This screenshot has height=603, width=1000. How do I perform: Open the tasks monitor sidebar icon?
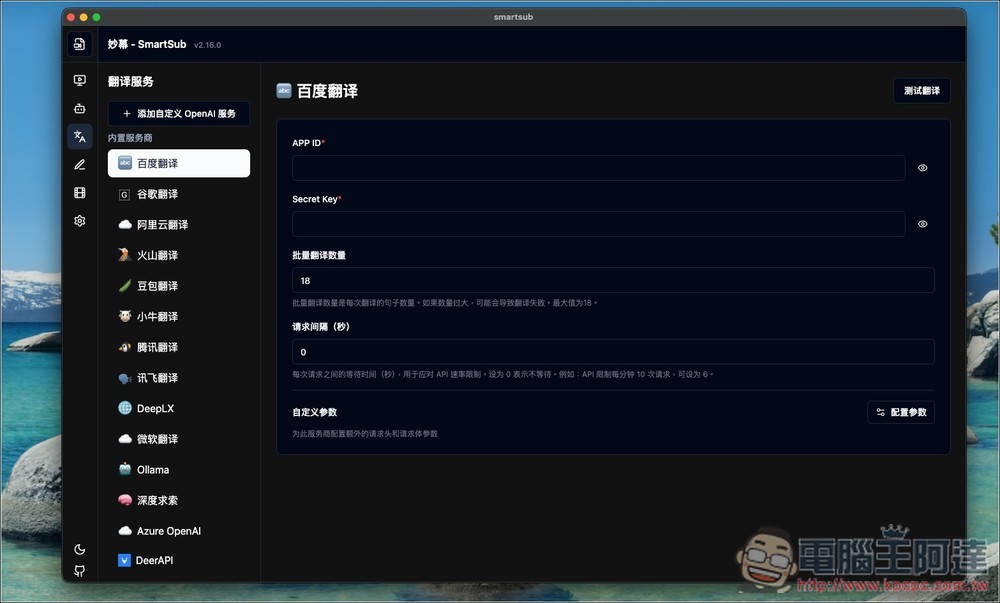click(x=80, y=80)
